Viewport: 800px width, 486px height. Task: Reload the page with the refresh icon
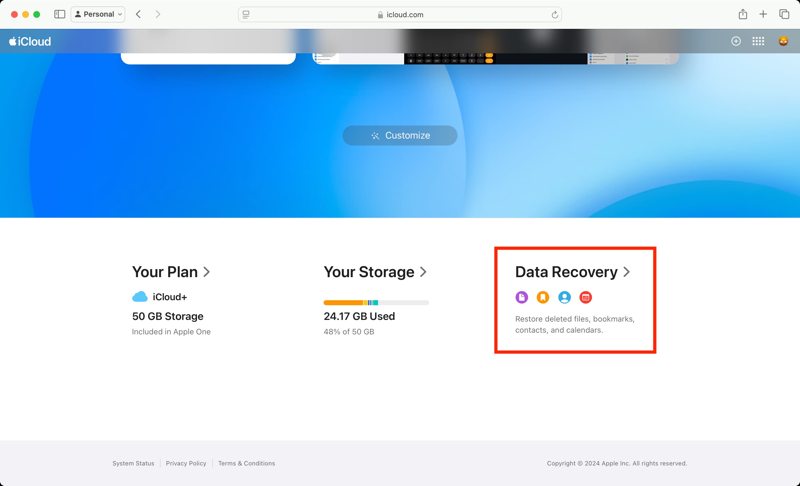[x=555, y=15]
